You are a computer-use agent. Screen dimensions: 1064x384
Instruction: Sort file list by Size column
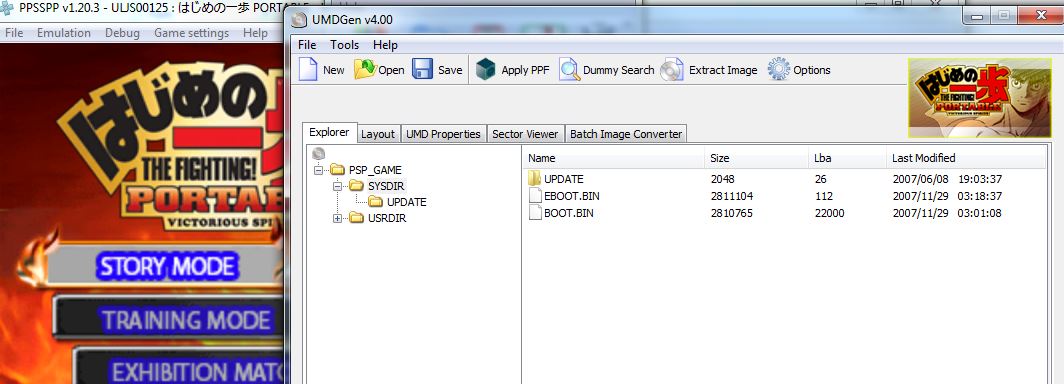pos(757,158)
